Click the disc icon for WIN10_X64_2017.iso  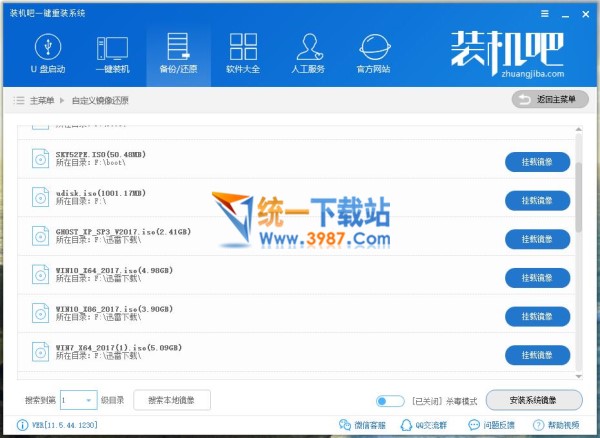tap(40, 275)
